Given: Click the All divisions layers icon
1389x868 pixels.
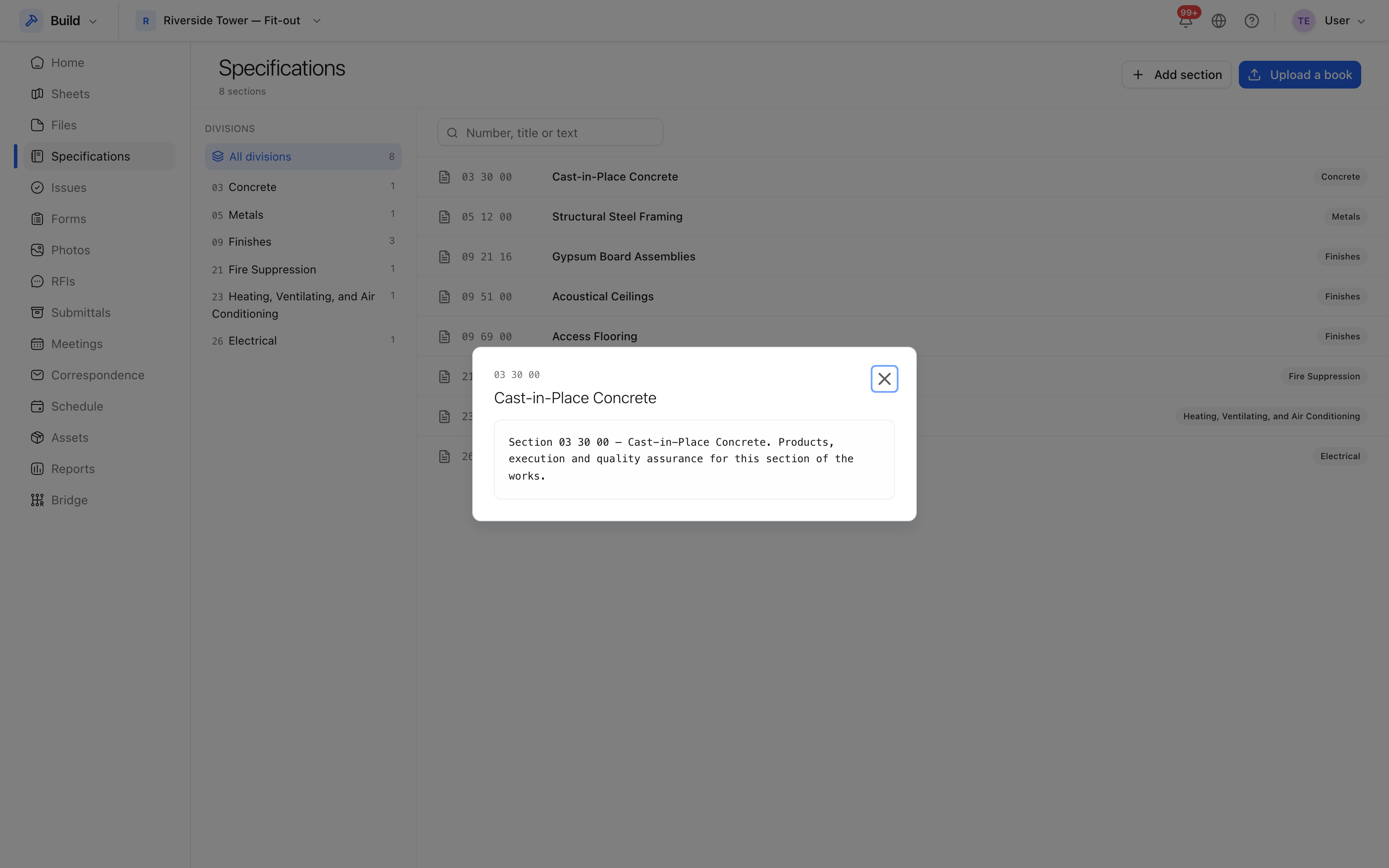Looking at the screenshot, I should [x=217, y=156].
